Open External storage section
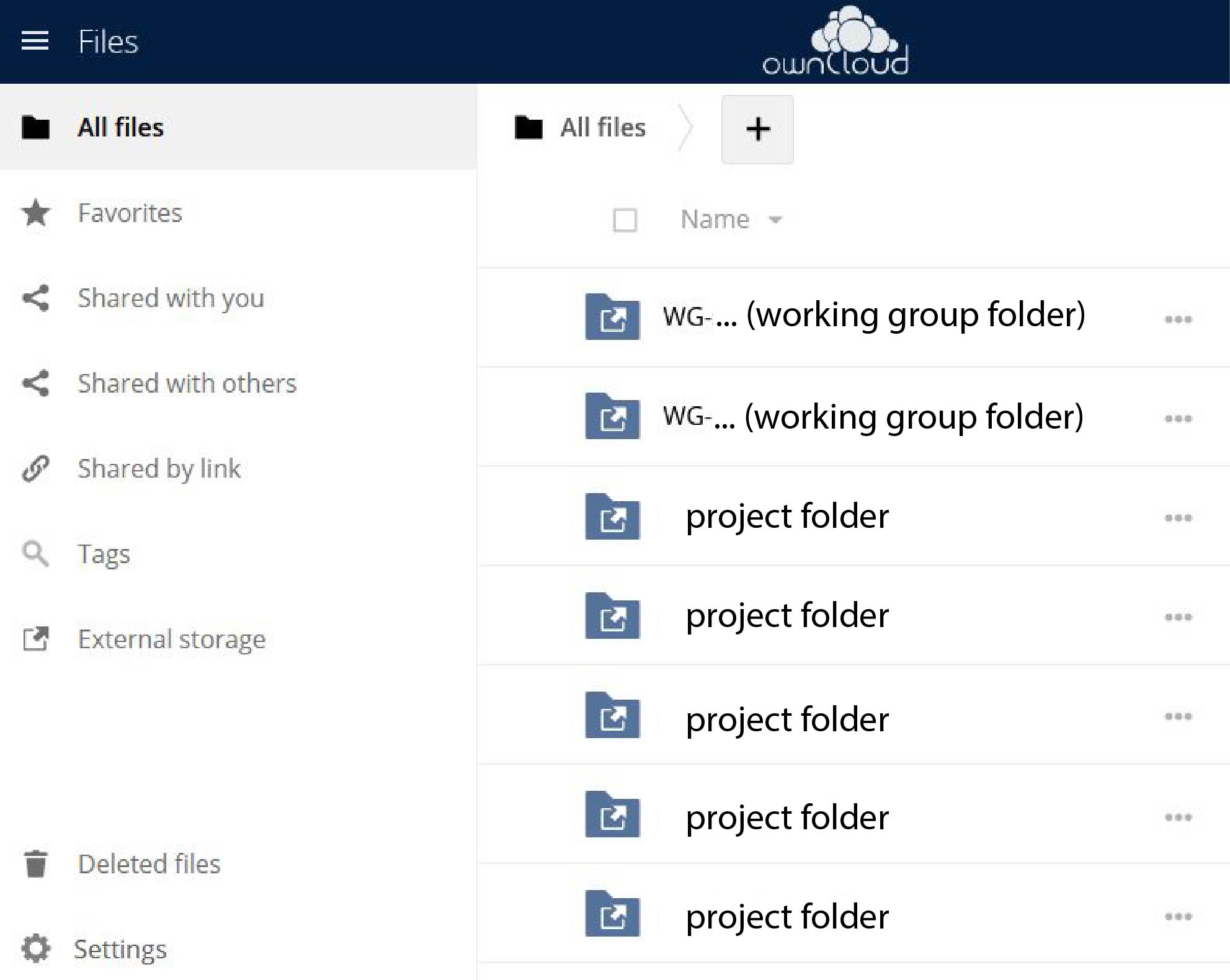 point(171,639)
